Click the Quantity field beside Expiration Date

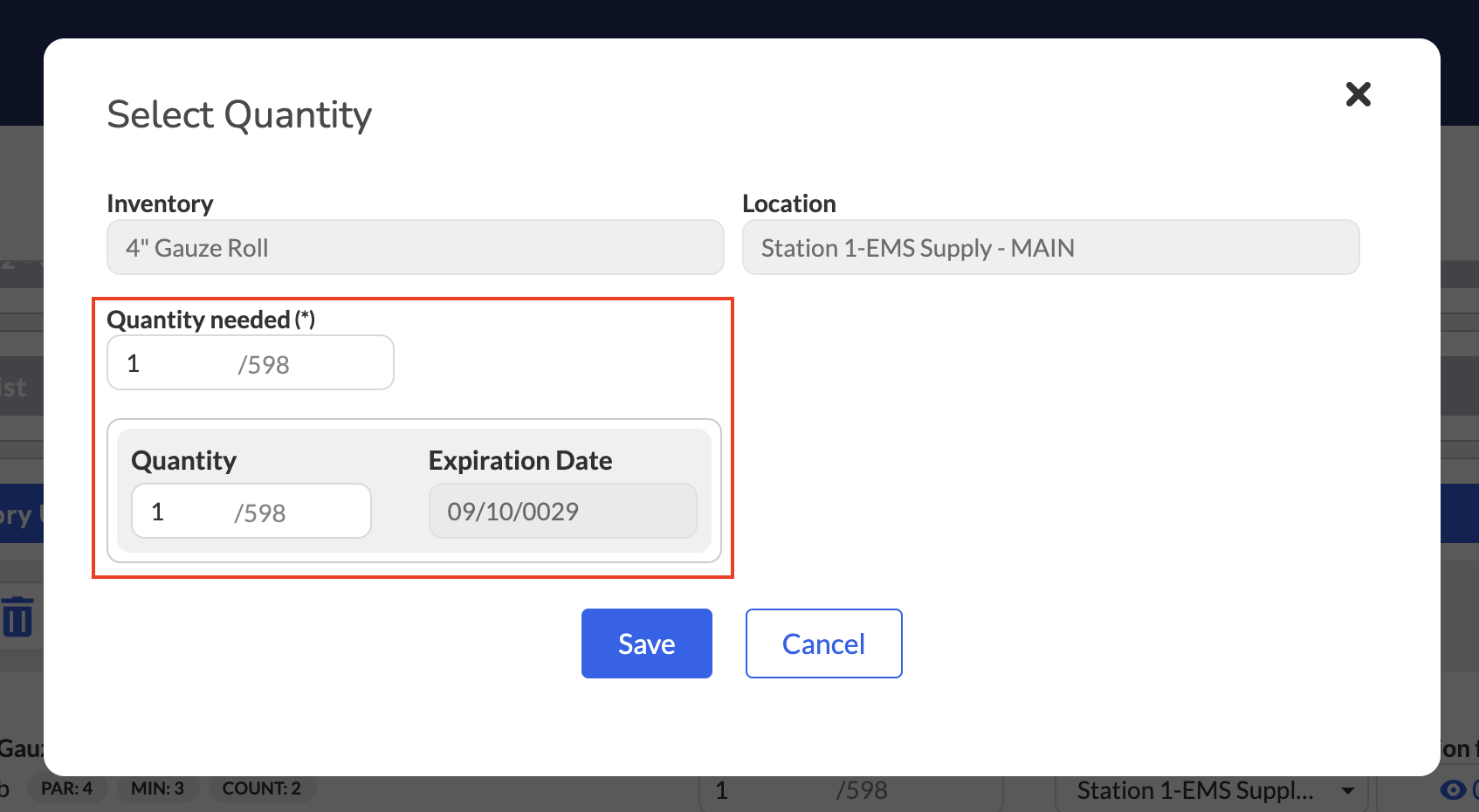tap(251, 511)
